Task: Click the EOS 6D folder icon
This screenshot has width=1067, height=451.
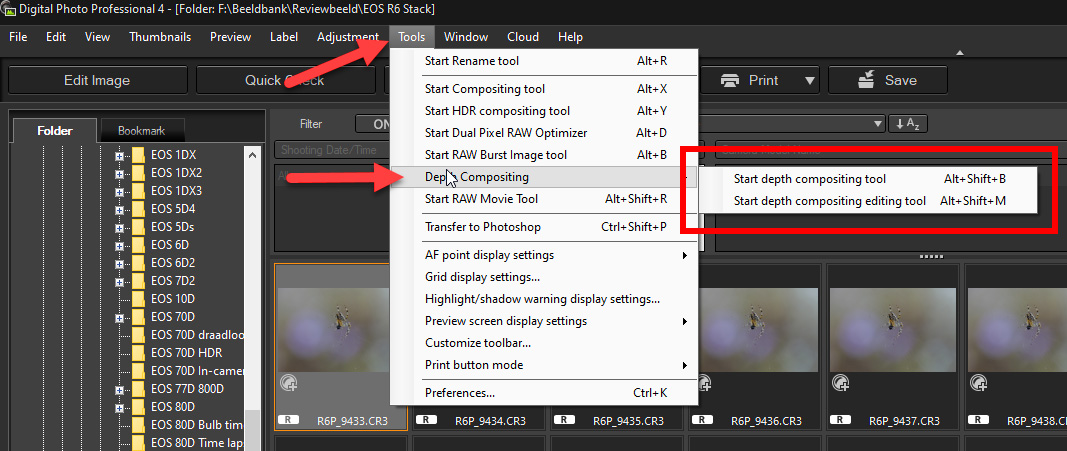Action: click(138, 245)
